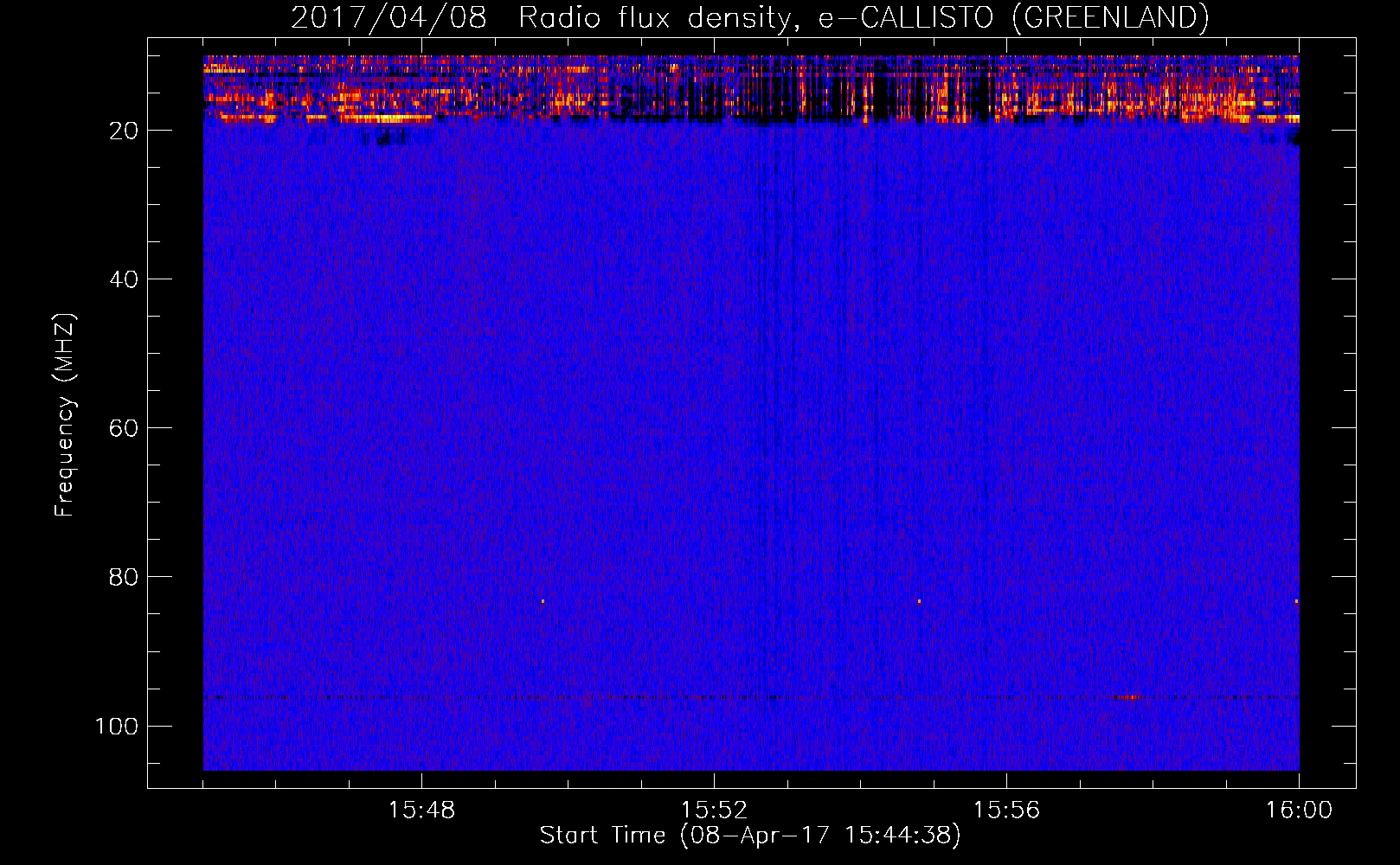Click the orange spike dot near 15:50

pyautogui.click(x=543, y=601)
